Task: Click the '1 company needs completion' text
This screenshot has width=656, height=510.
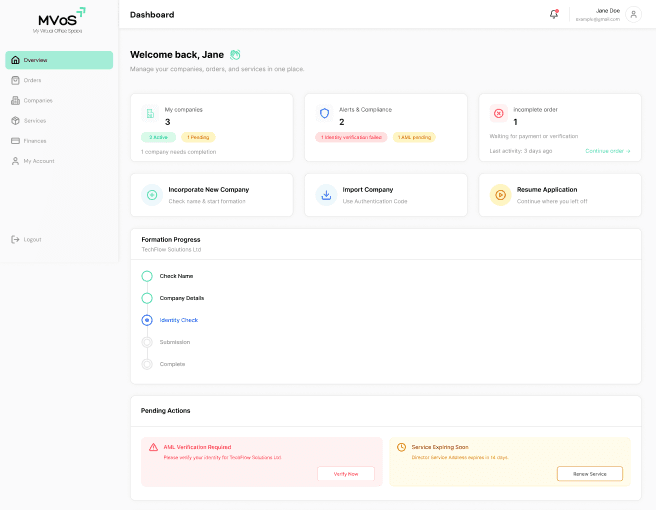Action: coord(179,152)
